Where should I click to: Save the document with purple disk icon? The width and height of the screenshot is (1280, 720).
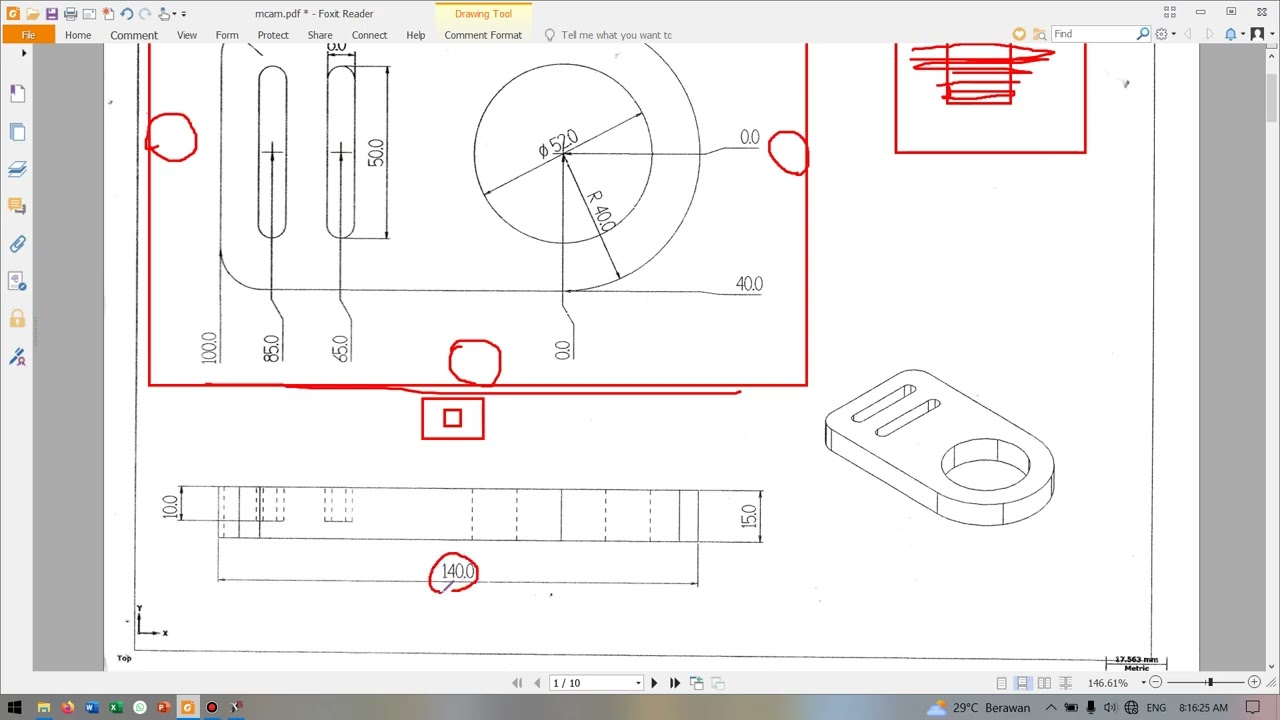point(52,14)
